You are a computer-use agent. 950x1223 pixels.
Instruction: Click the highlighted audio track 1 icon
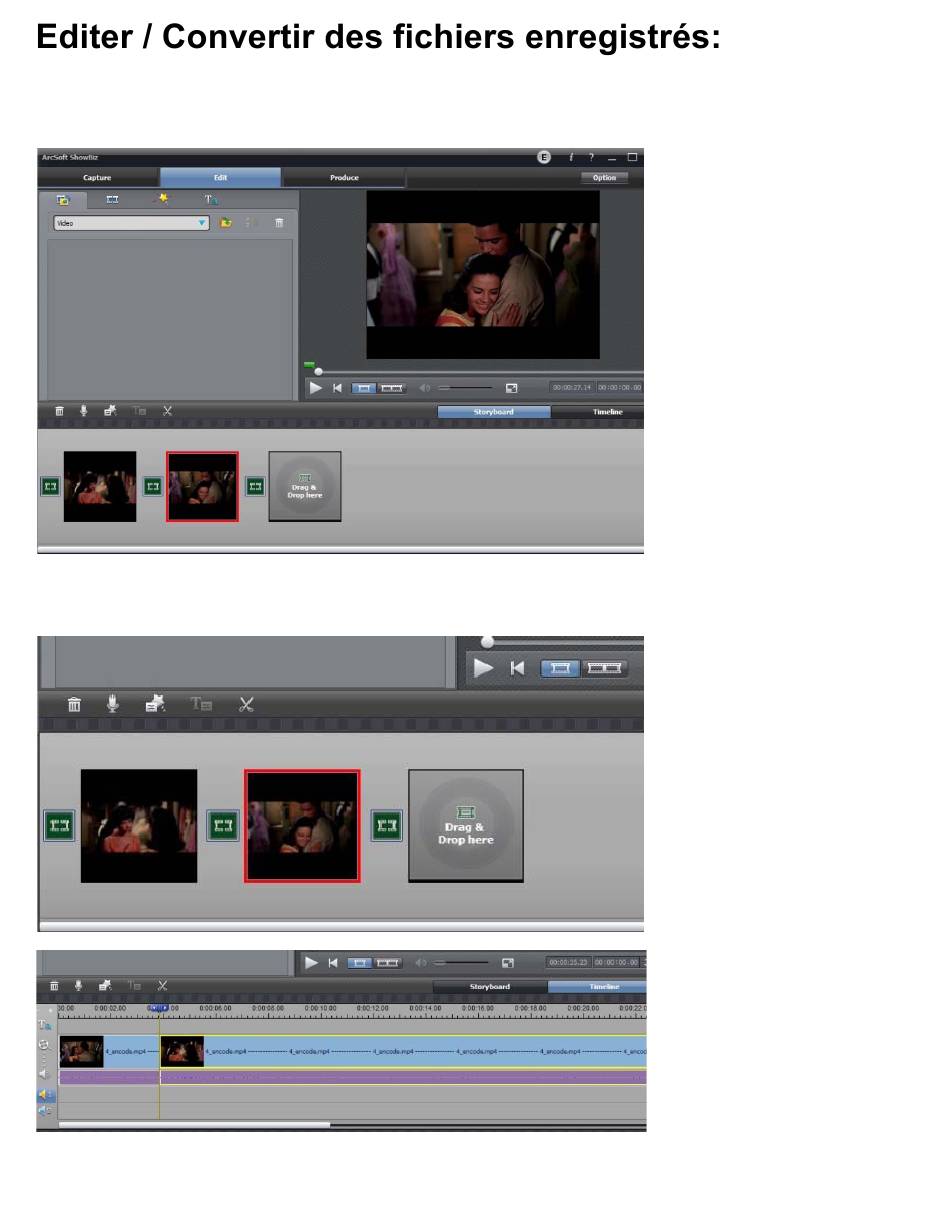(x=45, y=1095)
